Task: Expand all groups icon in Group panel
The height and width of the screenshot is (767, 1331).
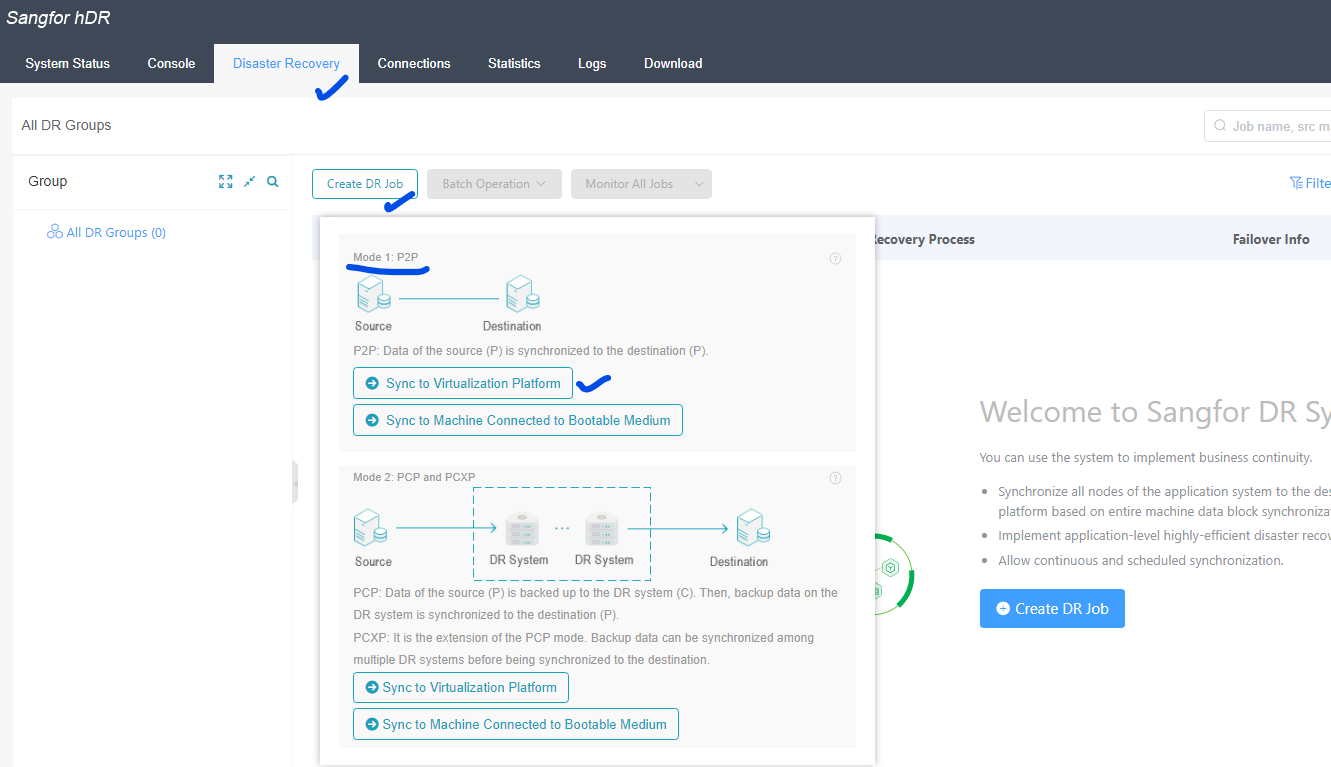Action: click(x=226, y=182)
